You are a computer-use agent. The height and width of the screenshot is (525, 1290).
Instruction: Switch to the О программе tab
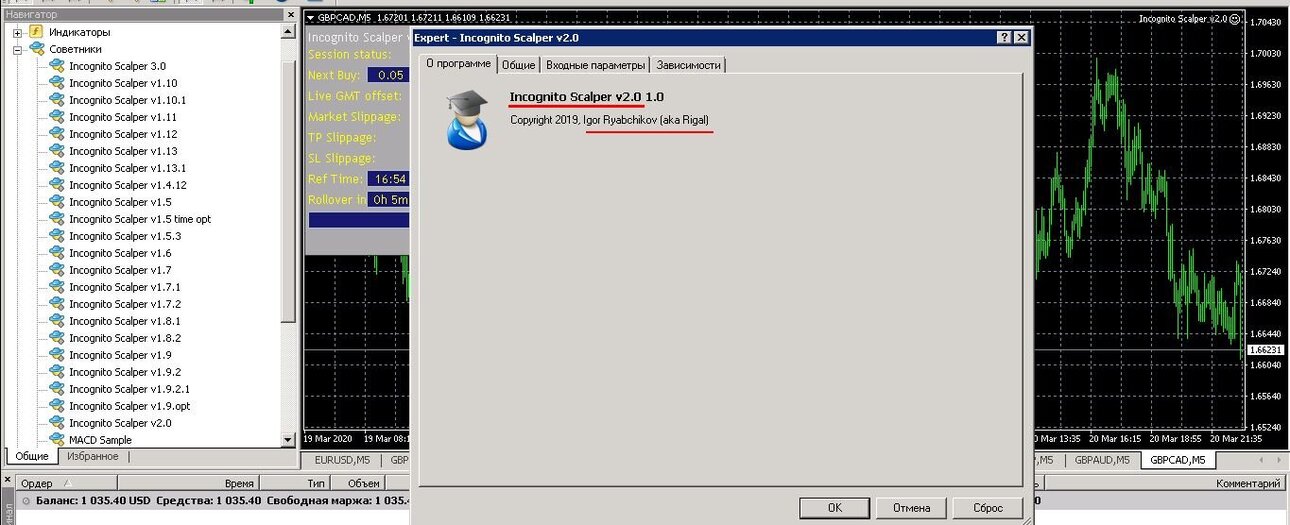click(459, 64)
